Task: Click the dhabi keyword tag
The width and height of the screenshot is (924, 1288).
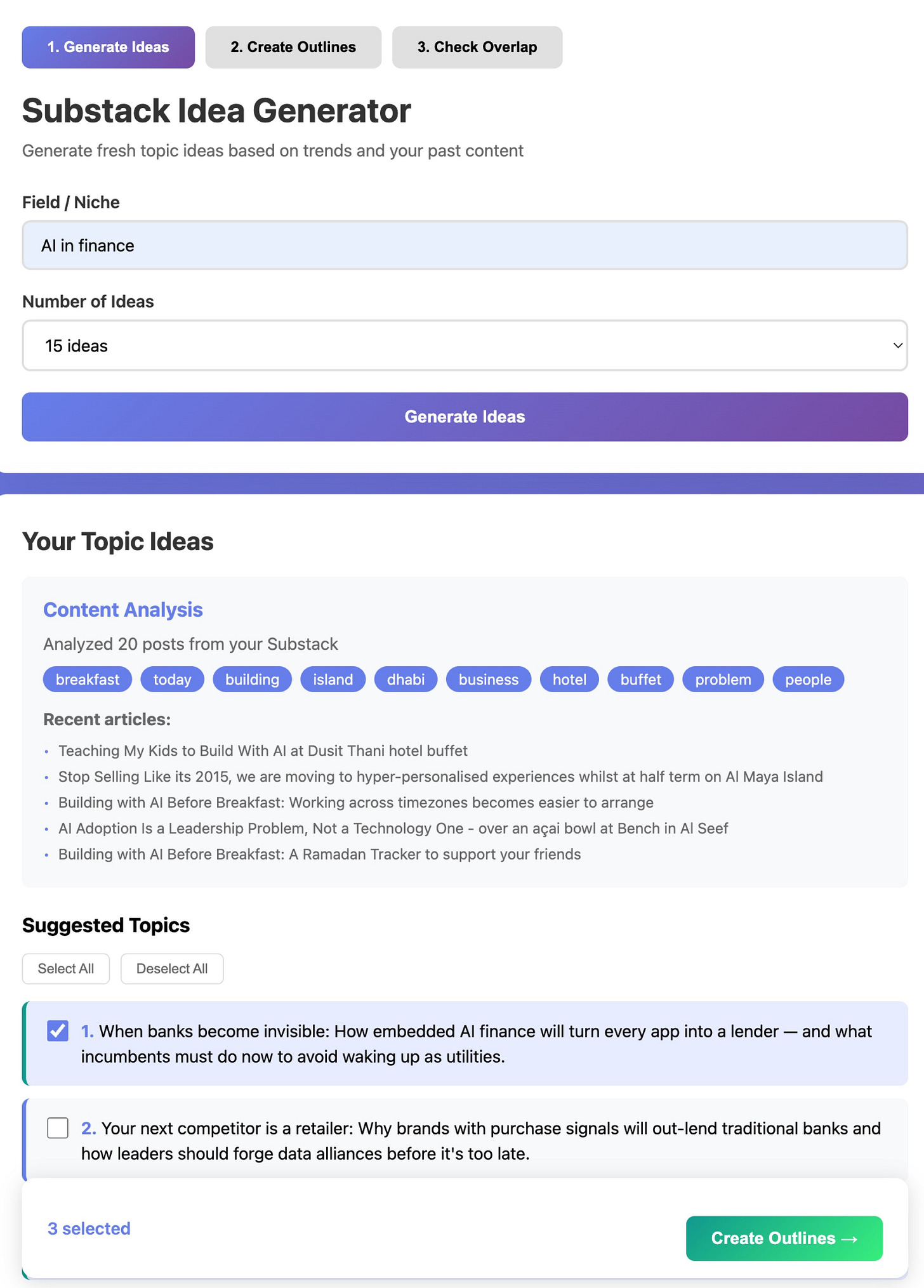Action: coord(406,680)
